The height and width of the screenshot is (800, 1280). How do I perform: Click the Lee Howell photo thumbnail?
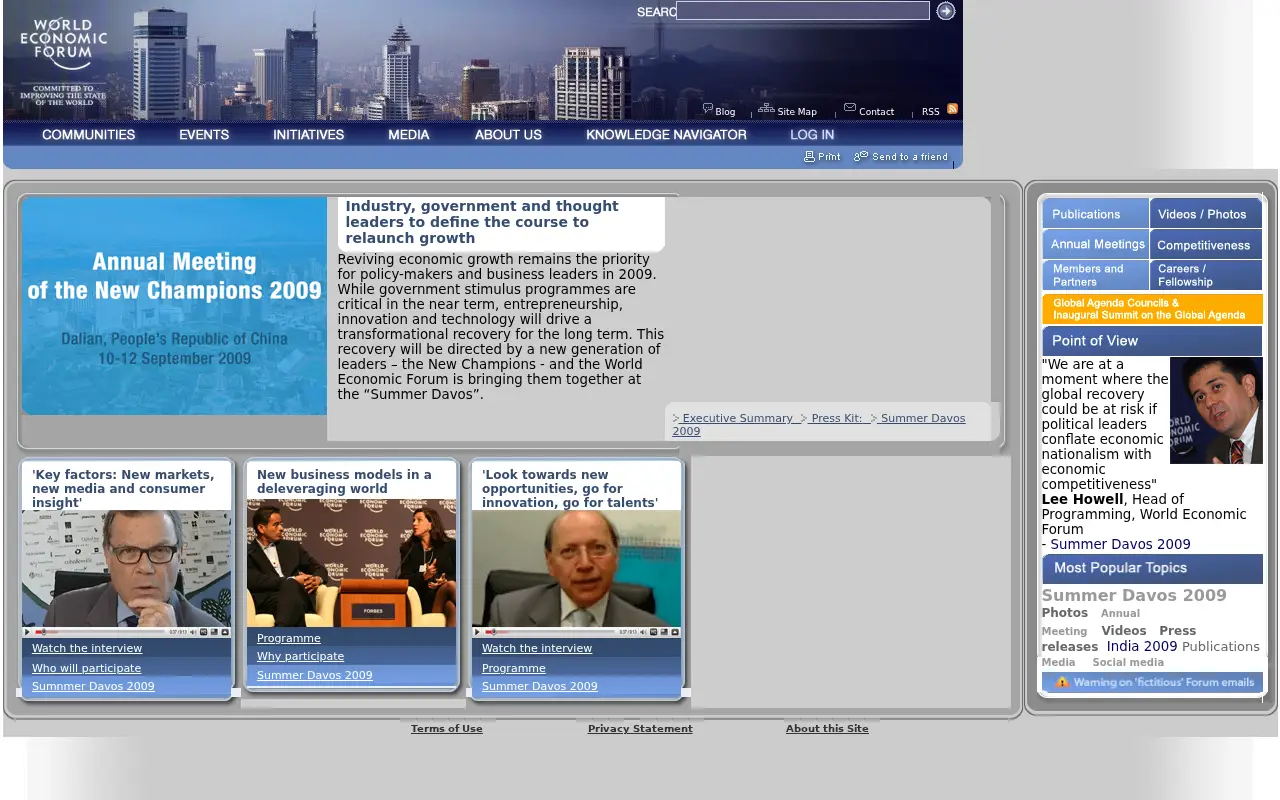coord(1216,410)
